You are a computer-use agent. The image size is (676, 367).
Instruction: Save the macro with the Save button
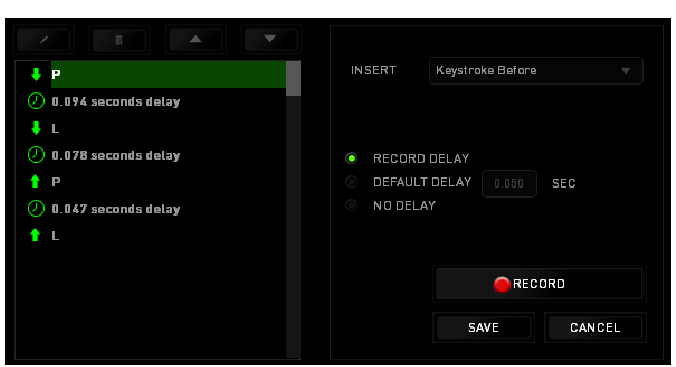pyautogui.click(x=483, y=328)
